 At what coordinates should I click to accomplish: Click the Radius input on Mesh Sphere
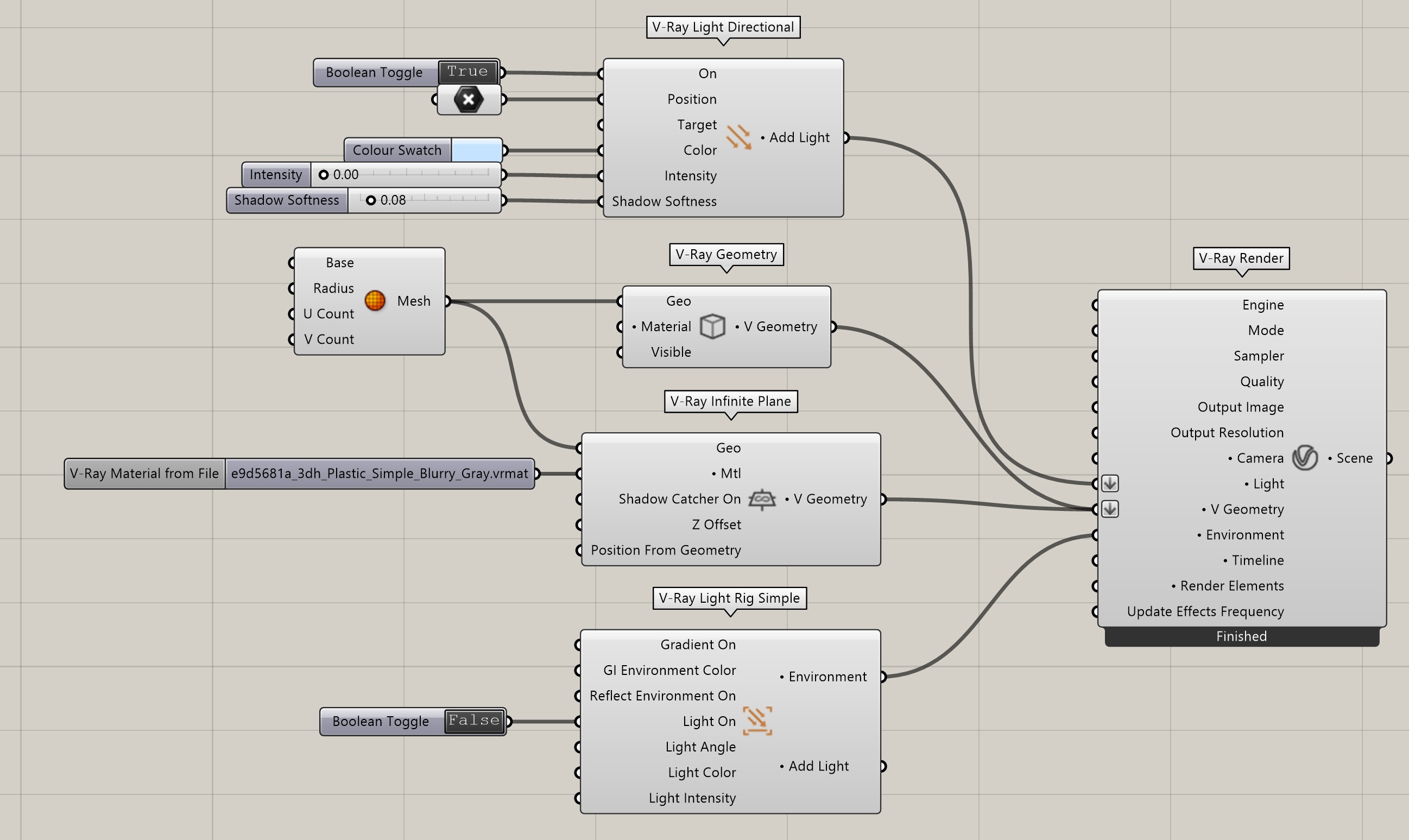tap(333, 288)
